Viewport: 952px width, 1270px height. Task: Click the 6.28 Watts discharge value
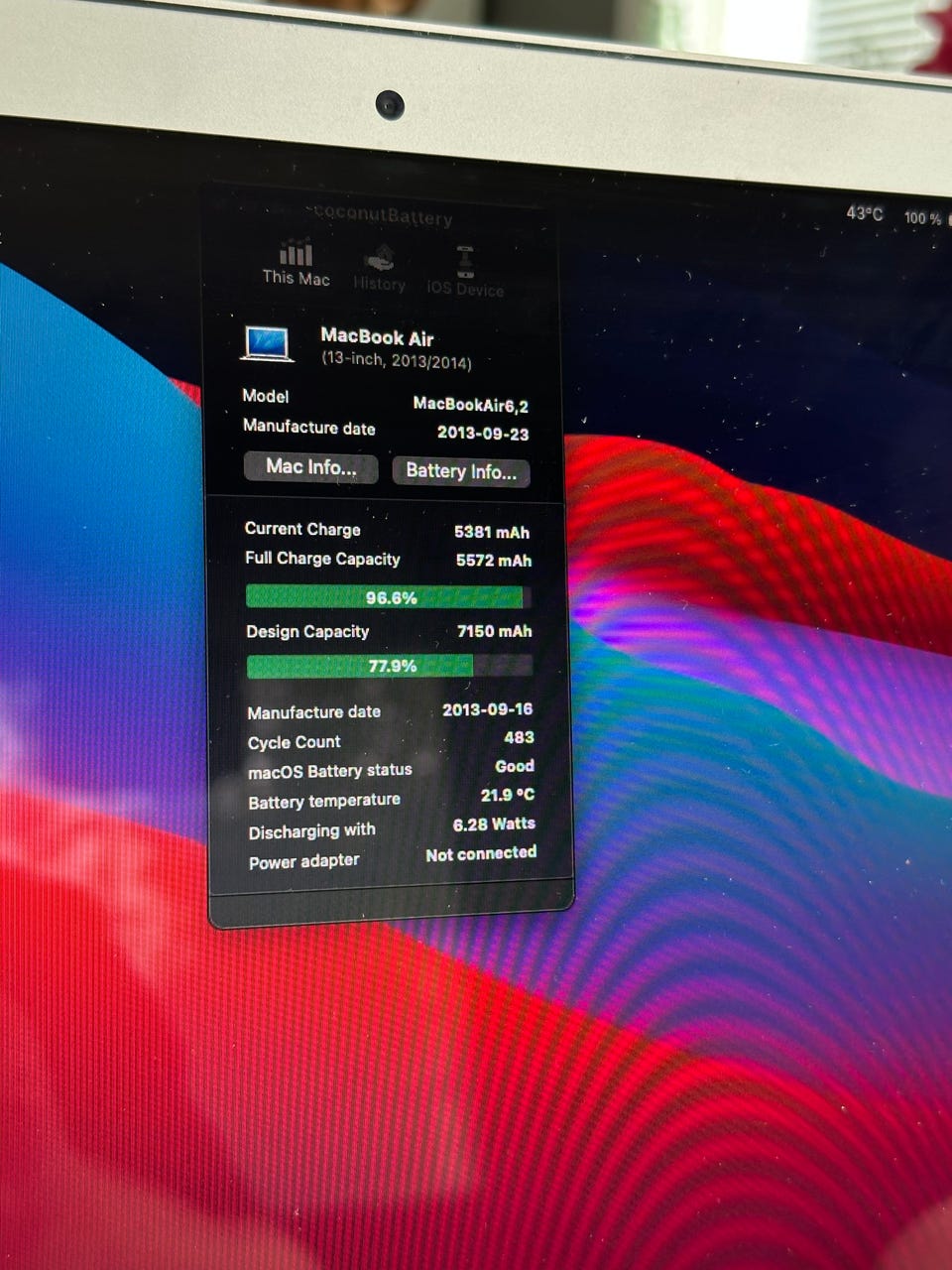pos(494,824)
